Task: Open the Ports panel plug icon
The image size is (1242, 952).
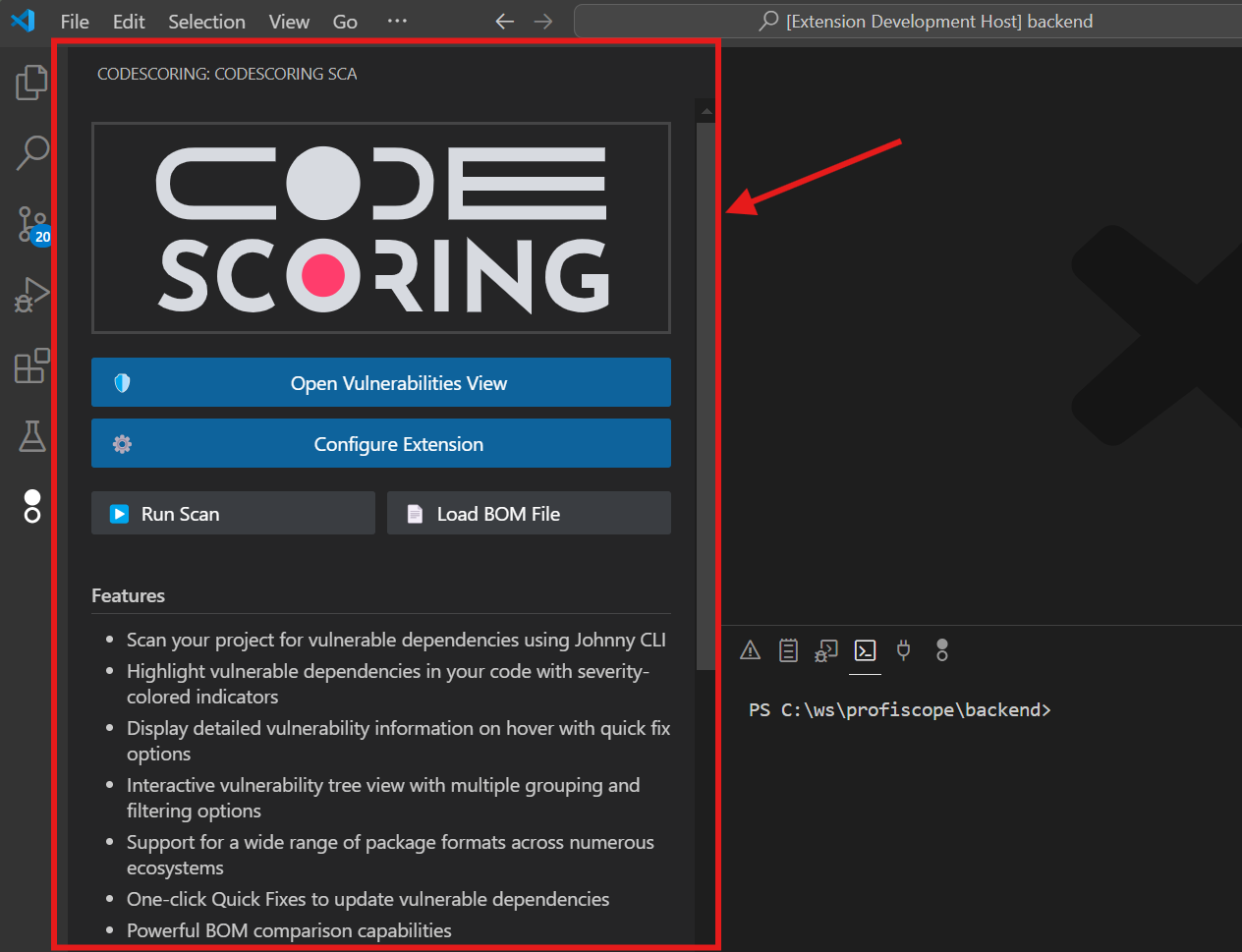Action: tap(903, 650)
